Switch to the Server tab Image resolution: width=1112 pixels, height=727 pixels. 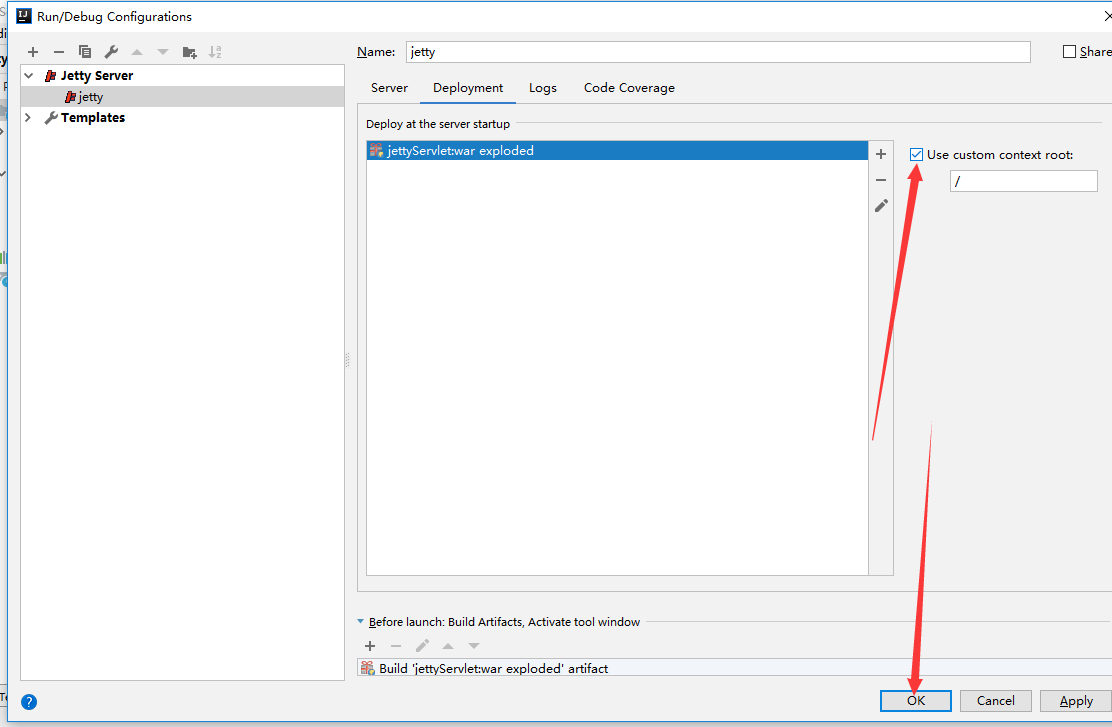[x=389, y=88]
